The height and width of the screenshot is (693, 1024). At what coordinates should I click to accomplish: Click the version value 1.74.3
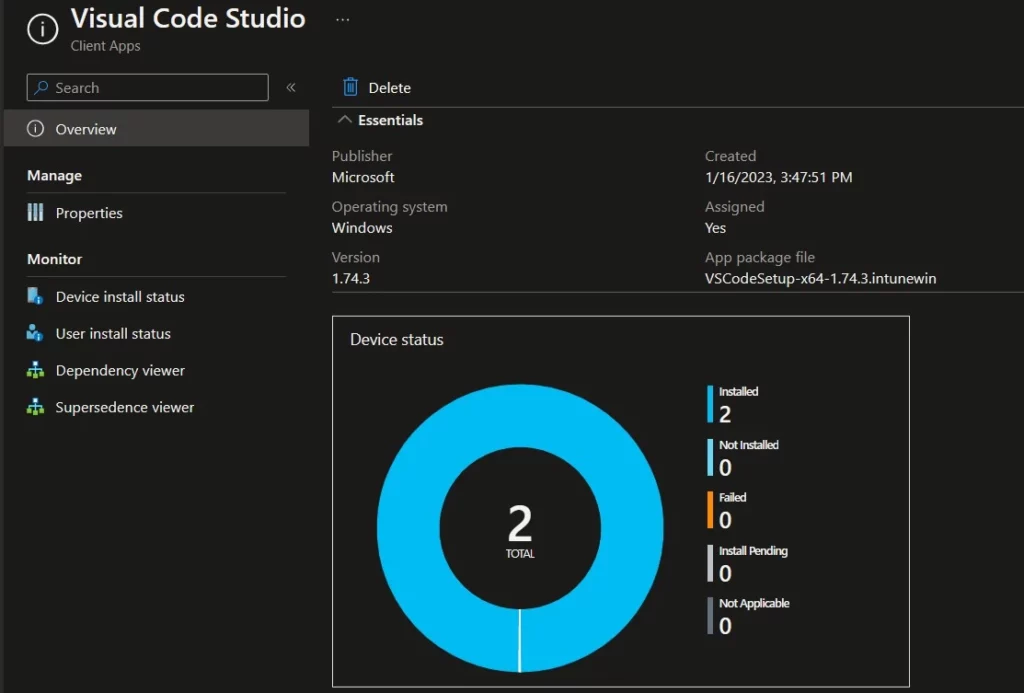pos(351,278)
